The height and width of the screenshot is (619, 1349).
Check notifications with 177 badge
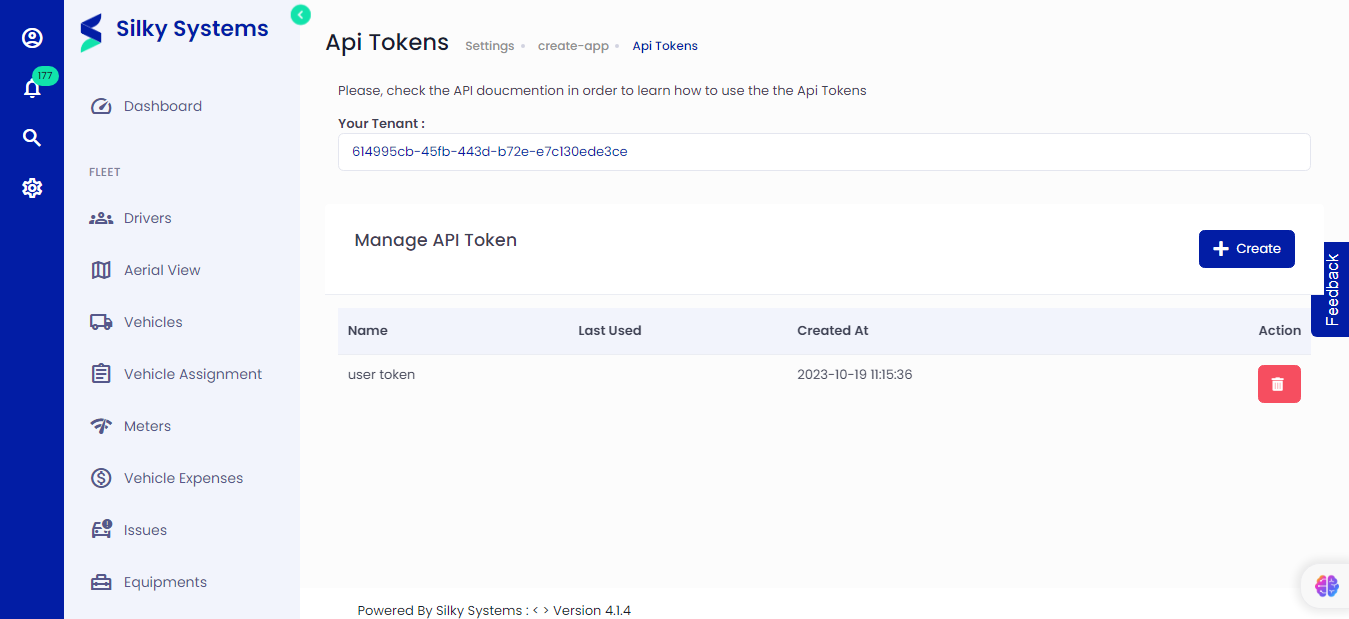click(32, 88)
